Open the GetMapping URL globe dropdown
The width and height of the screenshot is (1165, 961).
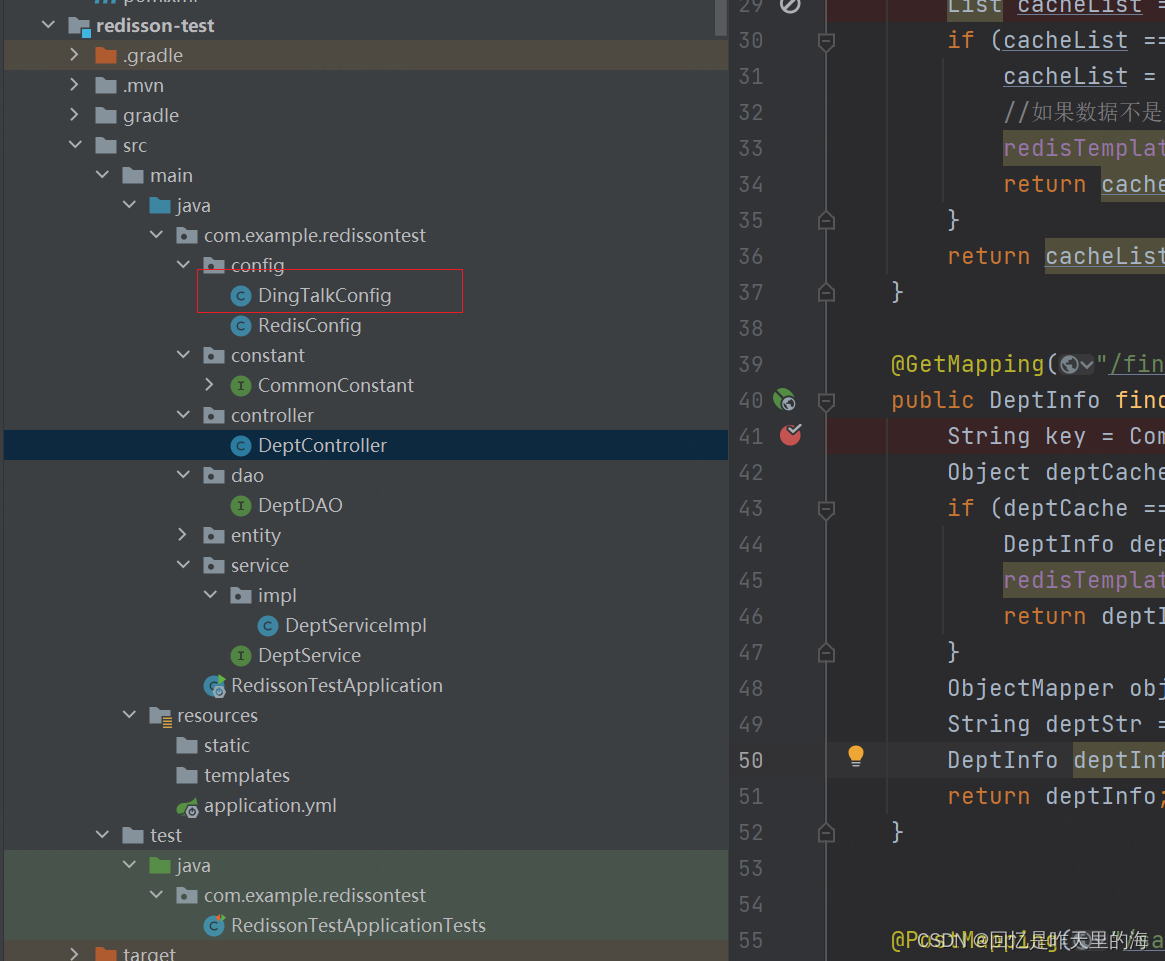pyautogui.click(x=1077, y=364)
